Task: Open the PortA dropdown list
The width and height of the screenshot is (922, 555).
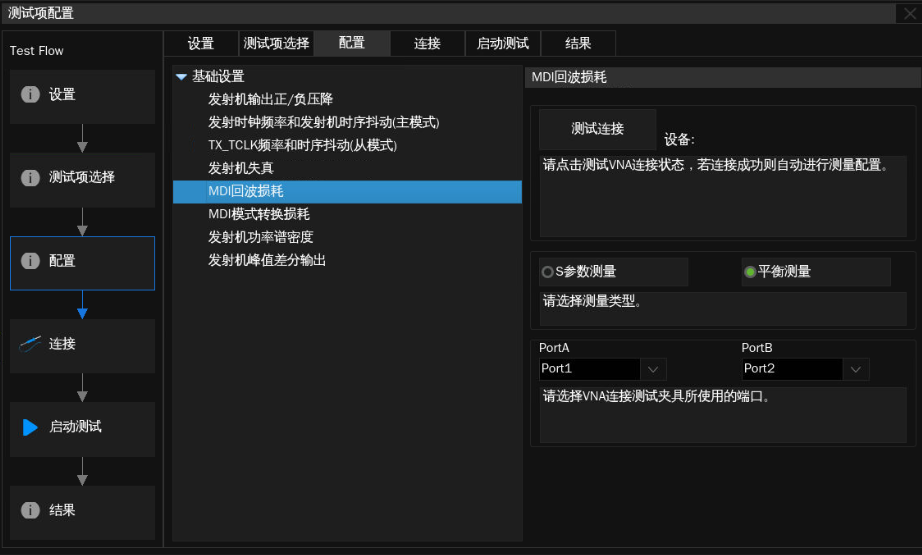Action: click(x=653, y=369)
